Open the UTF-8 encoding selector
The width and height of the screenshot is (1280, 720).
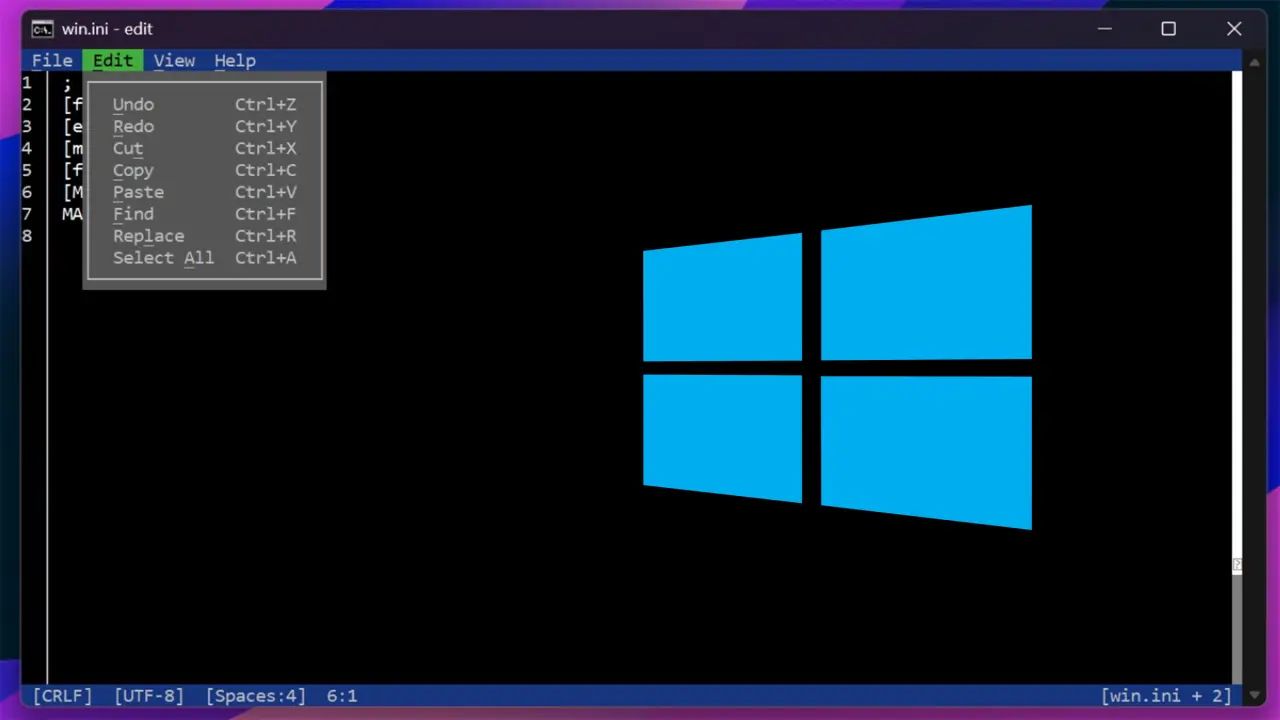click(149, 696)
